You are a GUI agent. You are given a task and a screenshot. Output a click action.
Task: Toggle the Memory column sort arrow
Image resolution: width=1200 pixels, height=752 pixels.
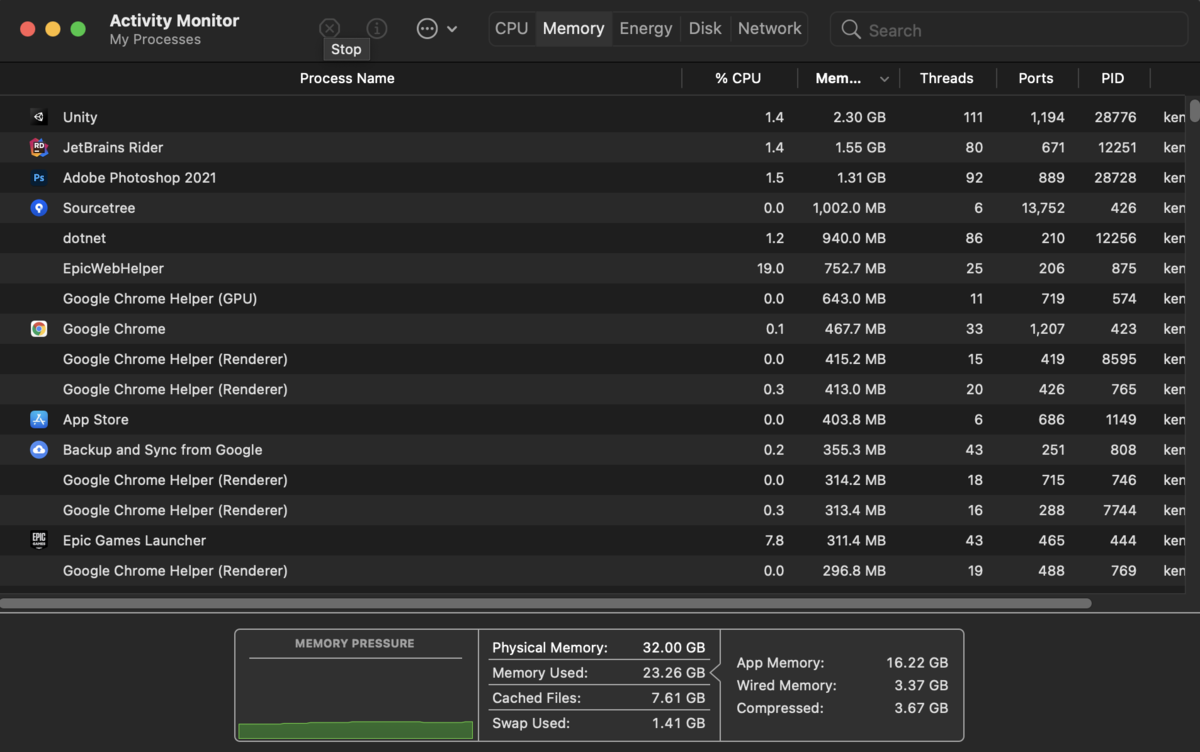pyautogui.click(x=884, y=79)
